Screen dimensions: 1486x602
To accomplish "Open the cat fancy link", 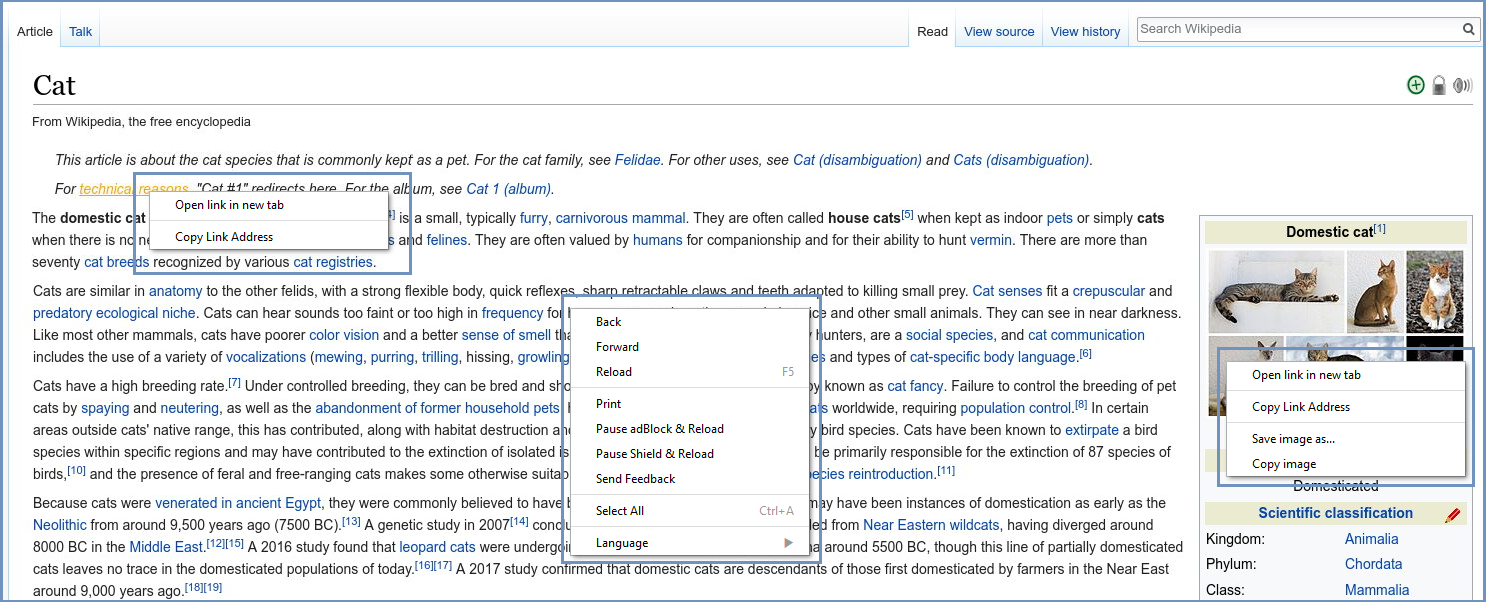I will [915, 386].
